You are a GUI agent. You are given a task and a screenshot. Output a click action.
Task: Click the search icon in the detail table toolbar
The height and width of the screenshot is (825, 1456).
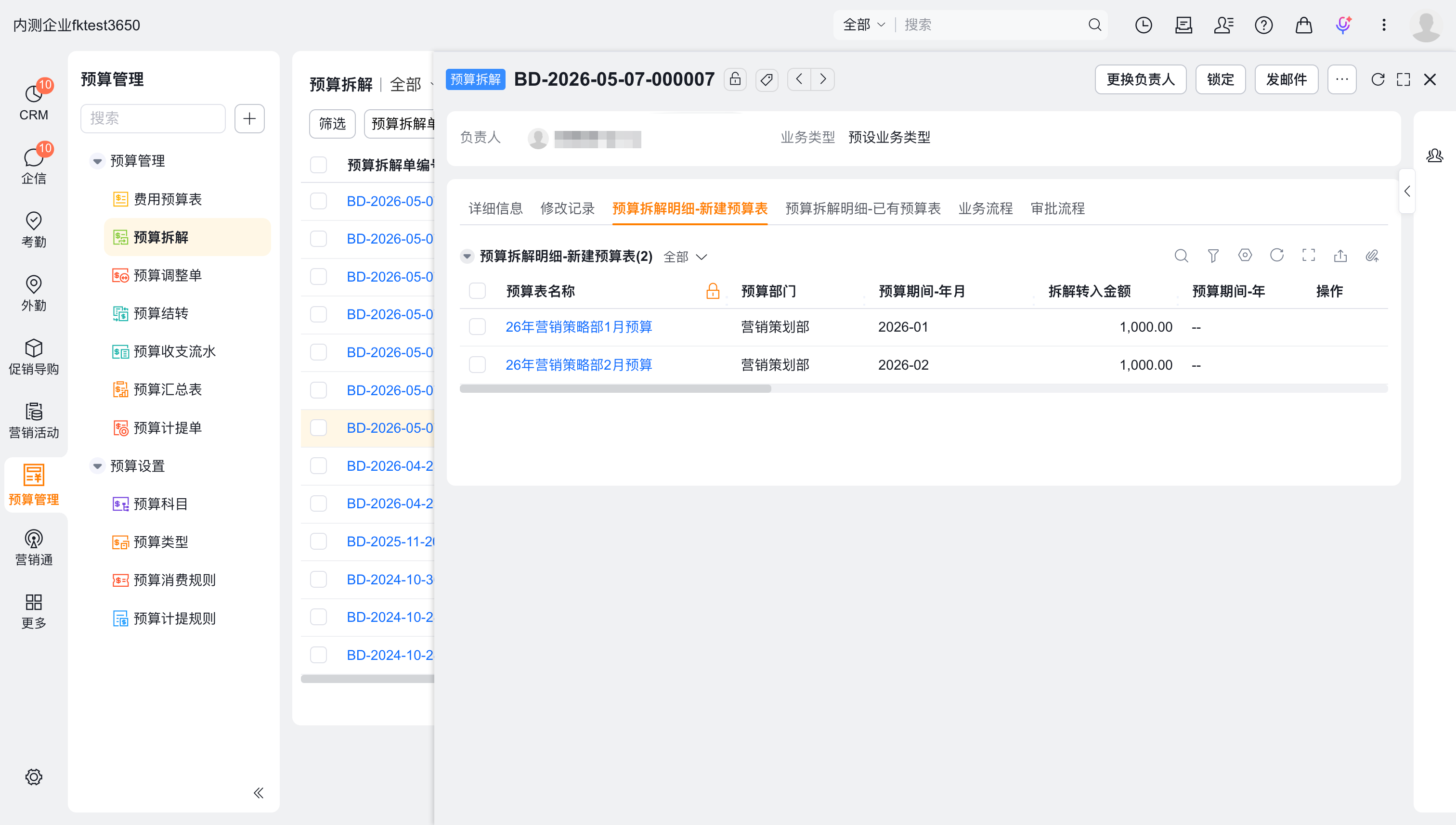(x=1181, y=256)
